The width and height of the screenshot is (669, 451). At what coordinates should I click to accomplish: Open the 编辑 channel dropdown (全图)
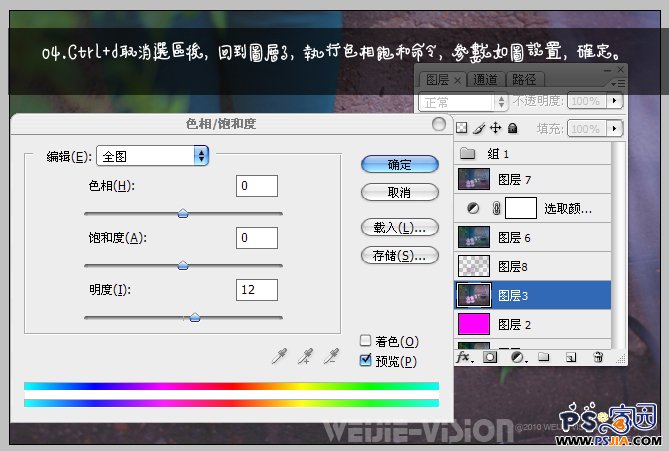(151, 155)
